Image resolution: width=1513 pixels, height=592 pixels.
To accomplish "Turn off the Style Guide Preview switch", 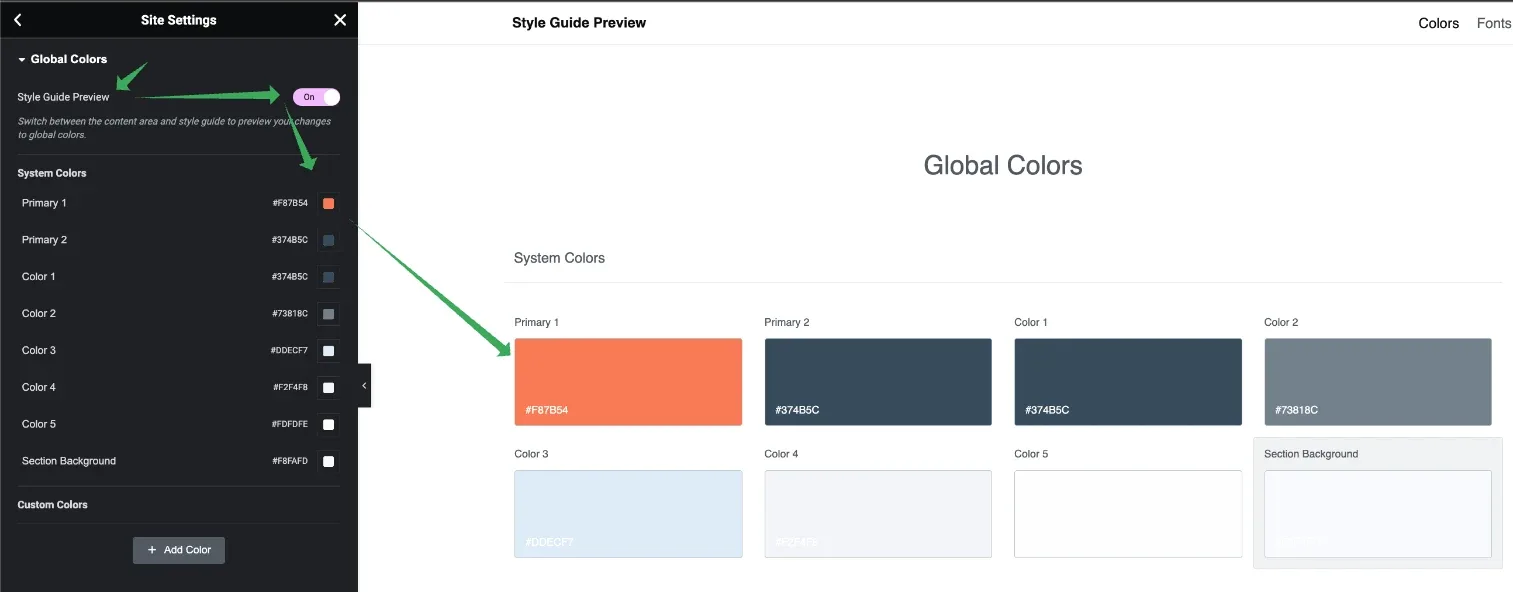I will pyautogui.click(x=316, y=97).
